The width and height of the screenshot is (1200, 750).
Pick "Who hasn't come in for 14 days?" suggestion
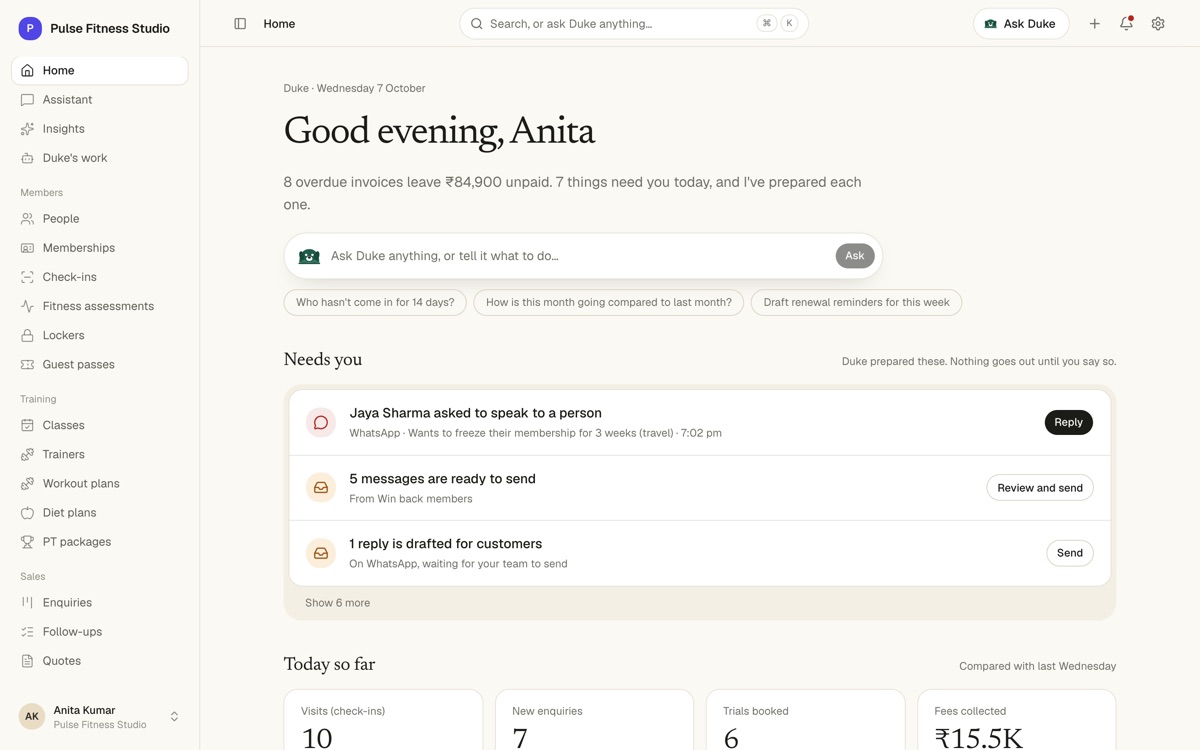pyautogui.click(x=375, y=303)
